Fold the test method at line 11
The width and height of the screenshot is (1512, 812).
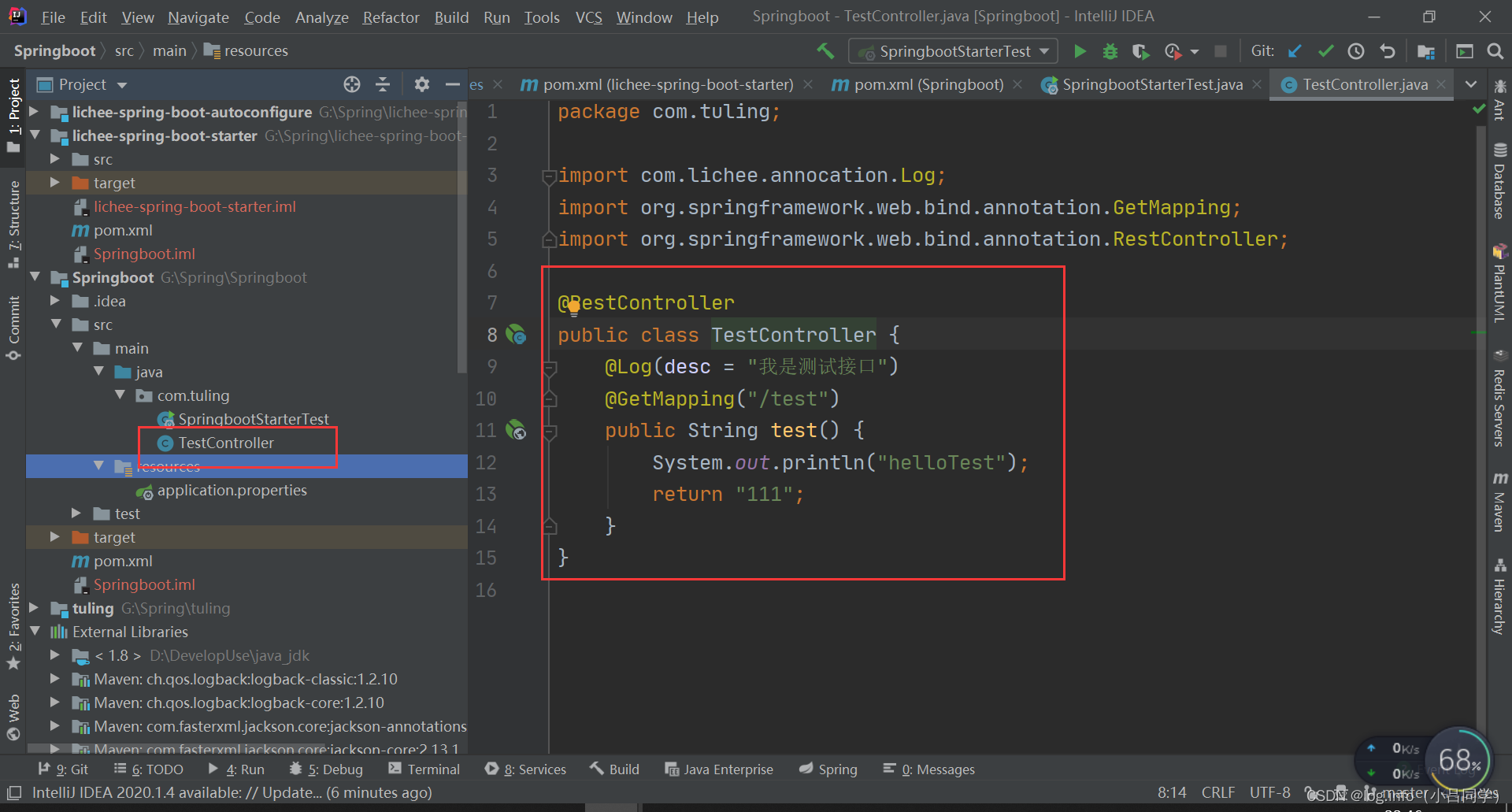550,432
